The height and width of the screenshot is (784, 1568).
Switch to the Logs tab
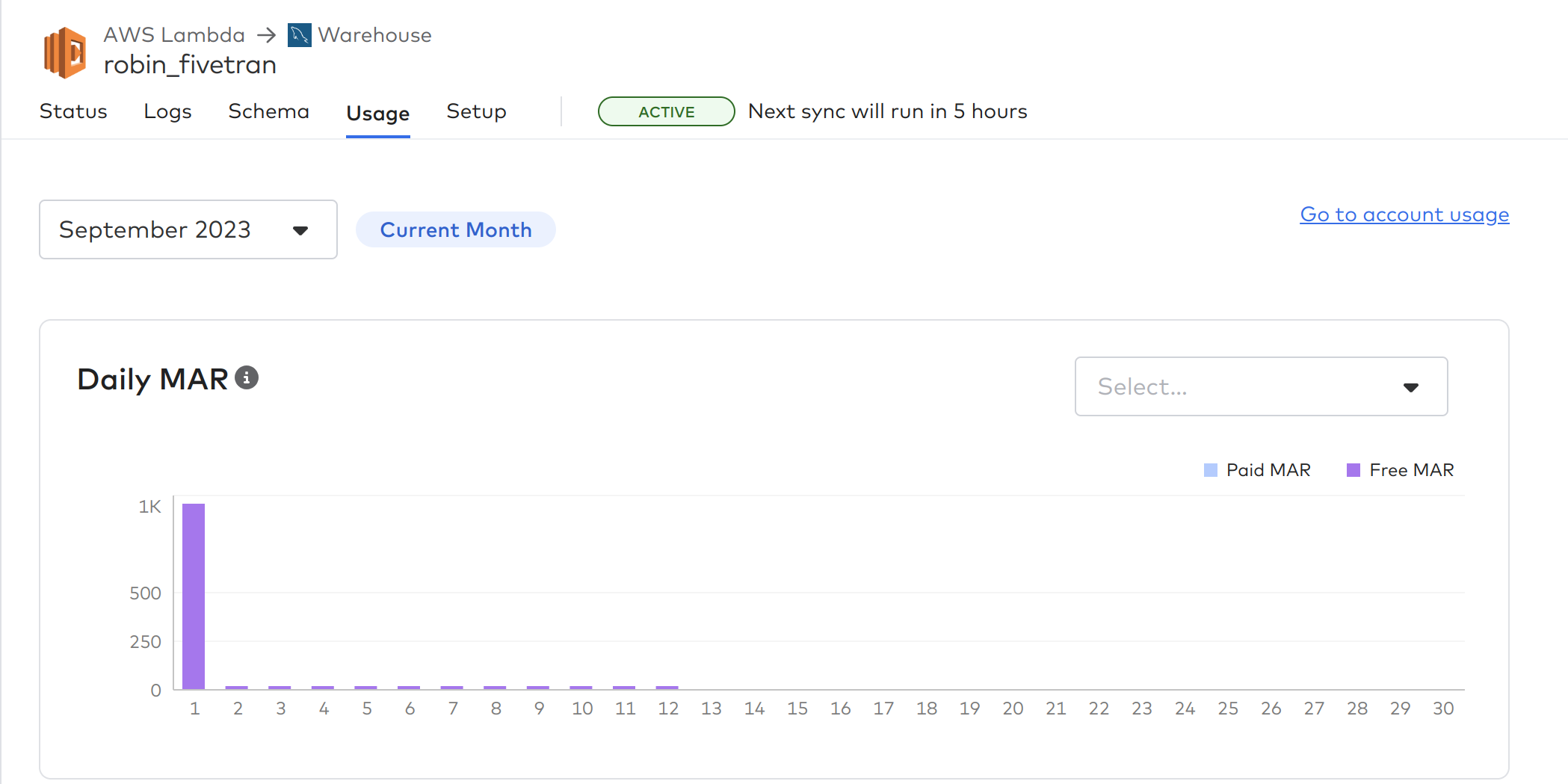pos(168,111)
